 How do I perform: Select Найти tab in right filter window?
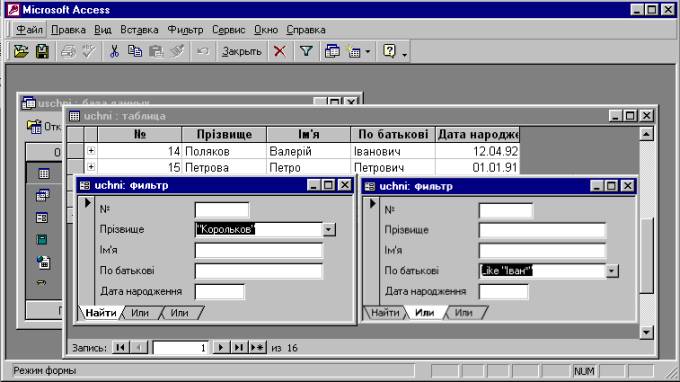click(x=385, y=313)
